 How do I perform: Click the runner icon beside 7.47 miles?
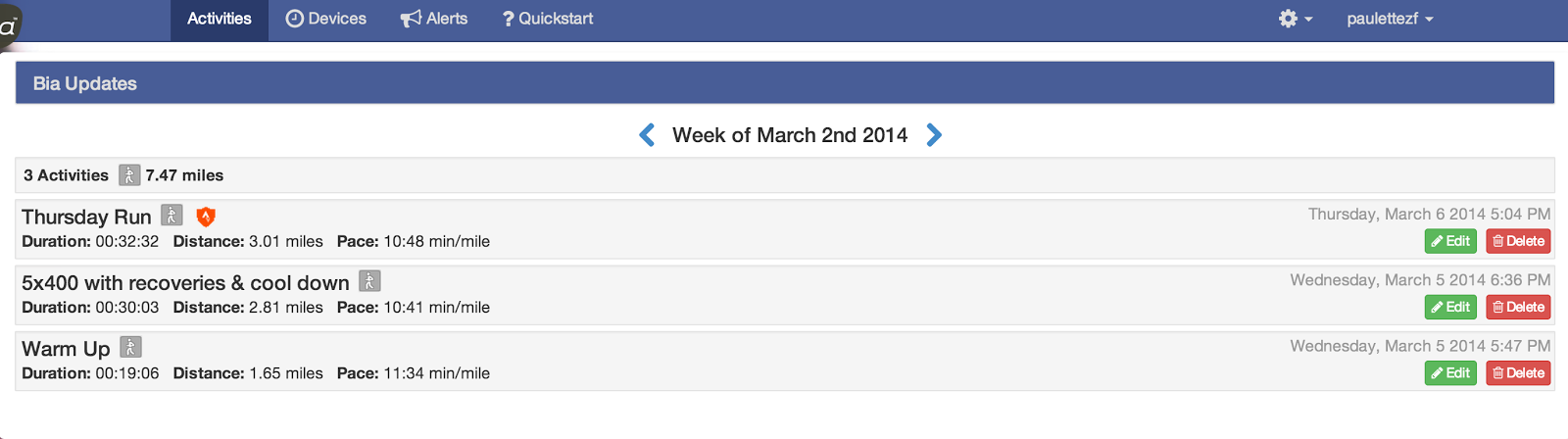[129, 175]
